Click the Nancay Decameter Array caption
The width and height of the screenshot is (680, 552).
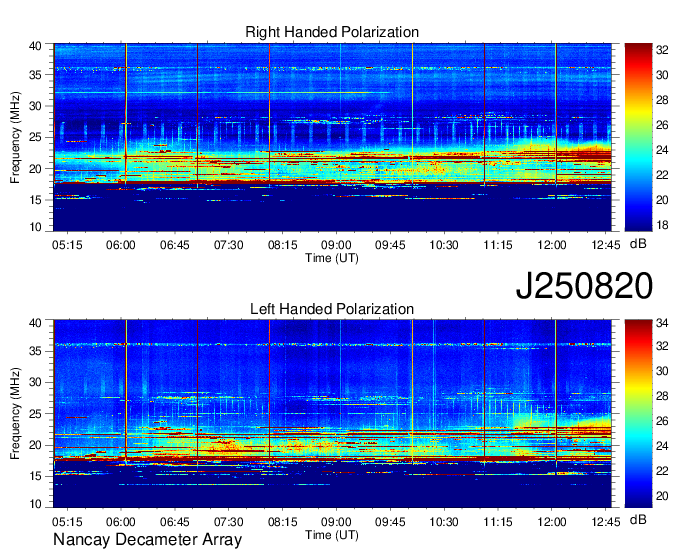pos(147,540)
